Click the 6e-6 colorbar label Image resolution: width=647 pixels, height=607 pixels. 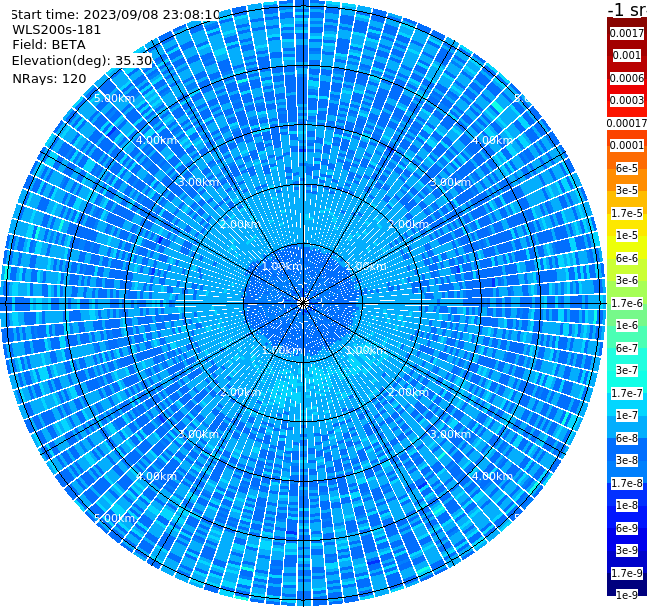point(627,258)
